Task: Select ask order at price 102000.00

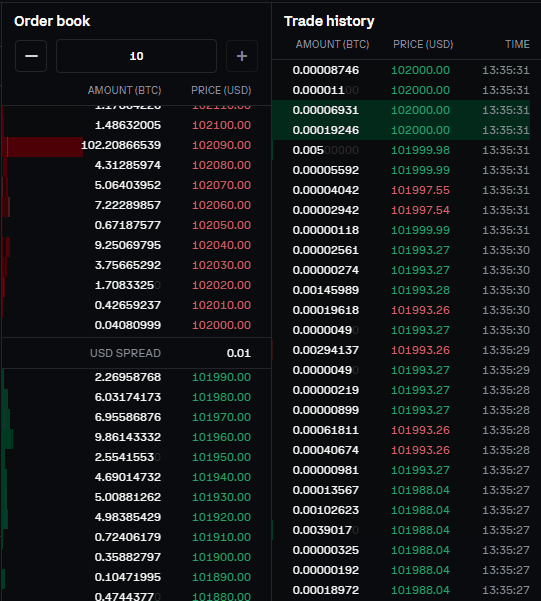Action: pyautogui.click(x=136, y=325)
